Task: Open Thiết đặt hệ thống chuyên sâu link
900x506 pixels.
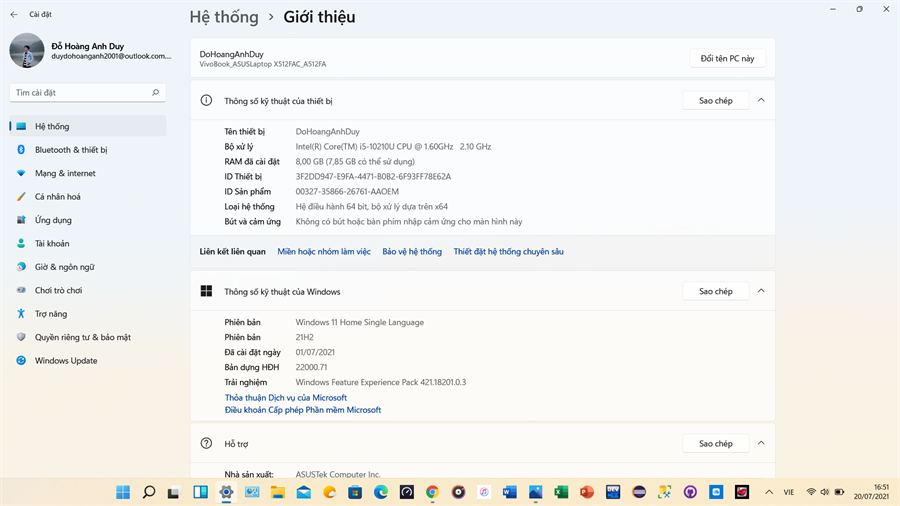Action: 509,251
